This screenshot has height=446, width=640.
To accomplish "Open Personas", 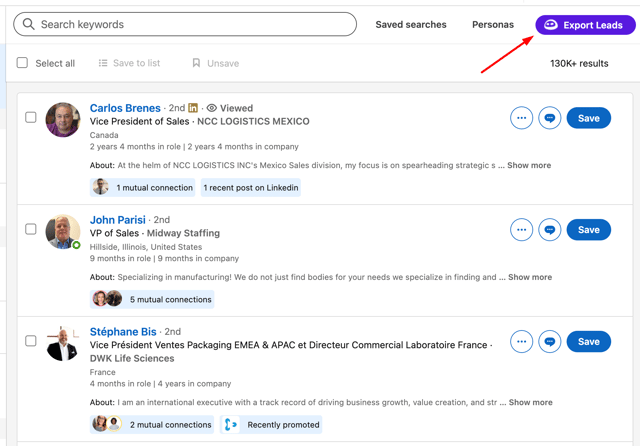I will (493, 24).
